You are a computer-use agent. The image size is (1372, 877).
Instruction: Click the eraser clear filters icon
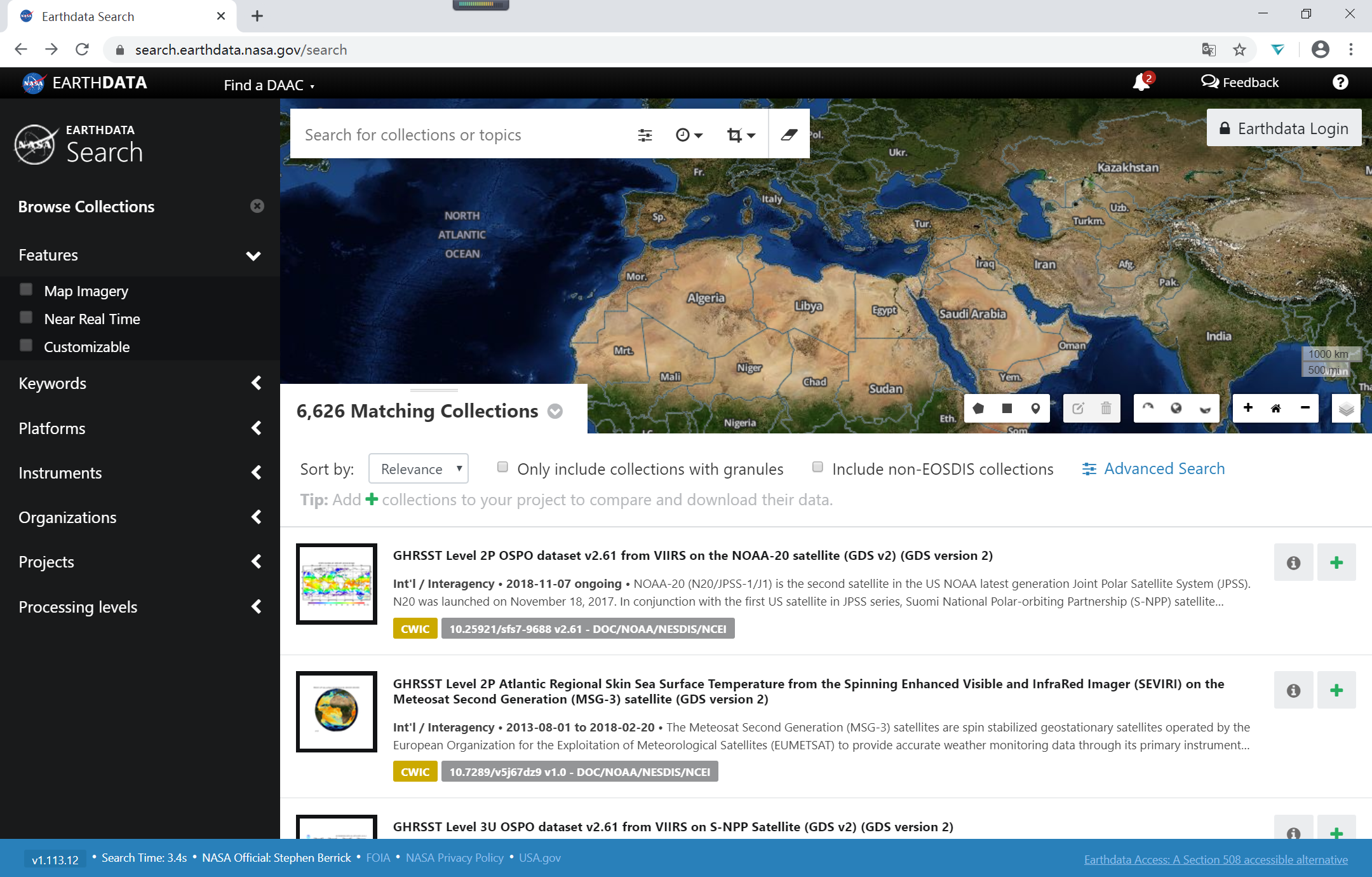[x=789, y=134]
